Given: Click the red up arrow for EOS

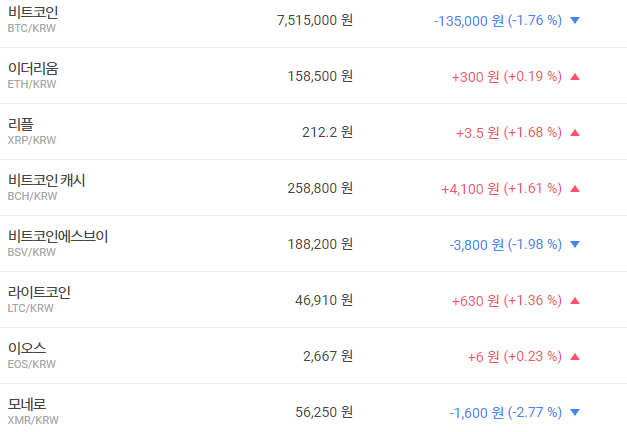Looking at the screenshot, I should (x=574, y=356).
